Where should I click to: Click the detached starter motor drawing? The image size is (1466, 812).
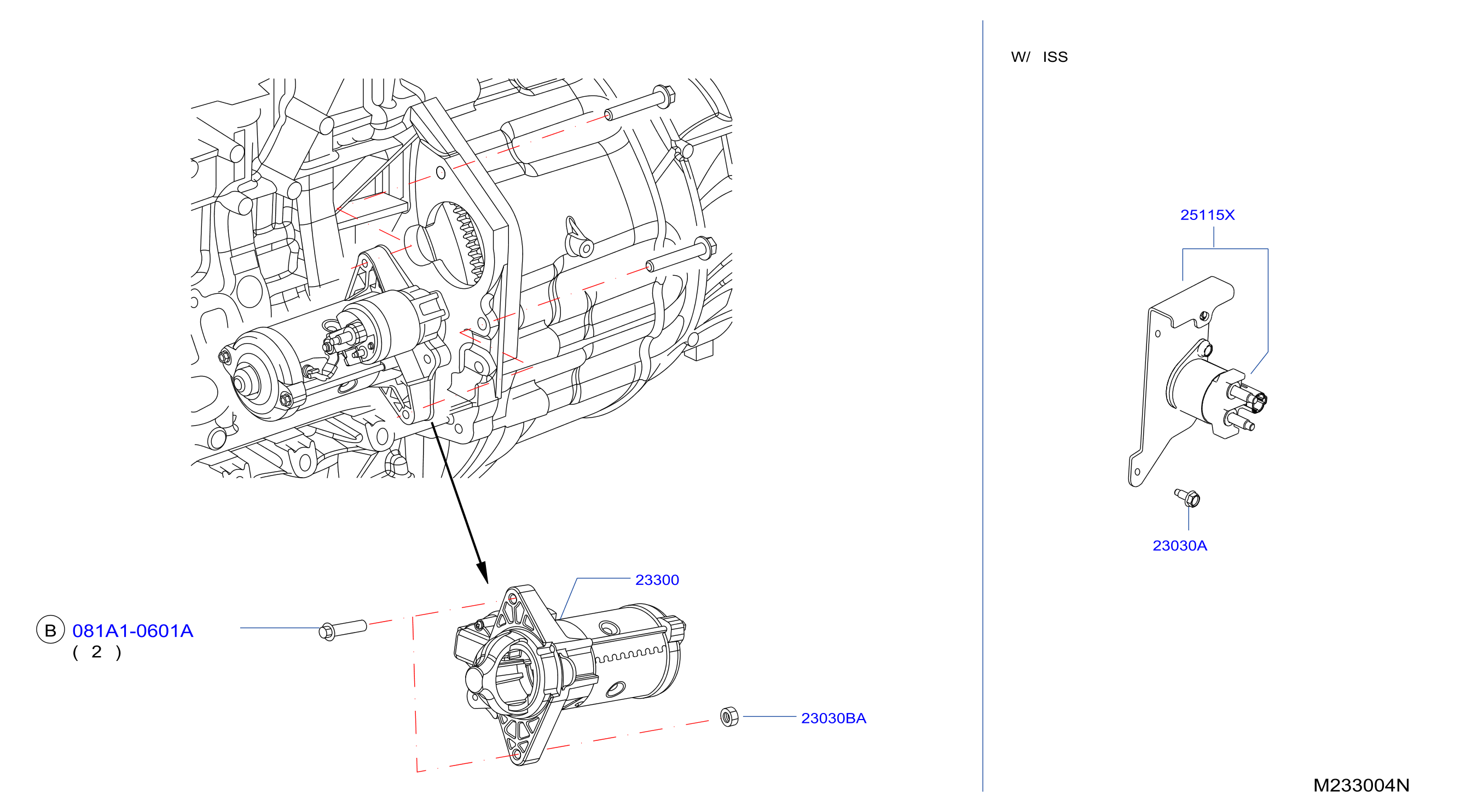pos(569,675)
